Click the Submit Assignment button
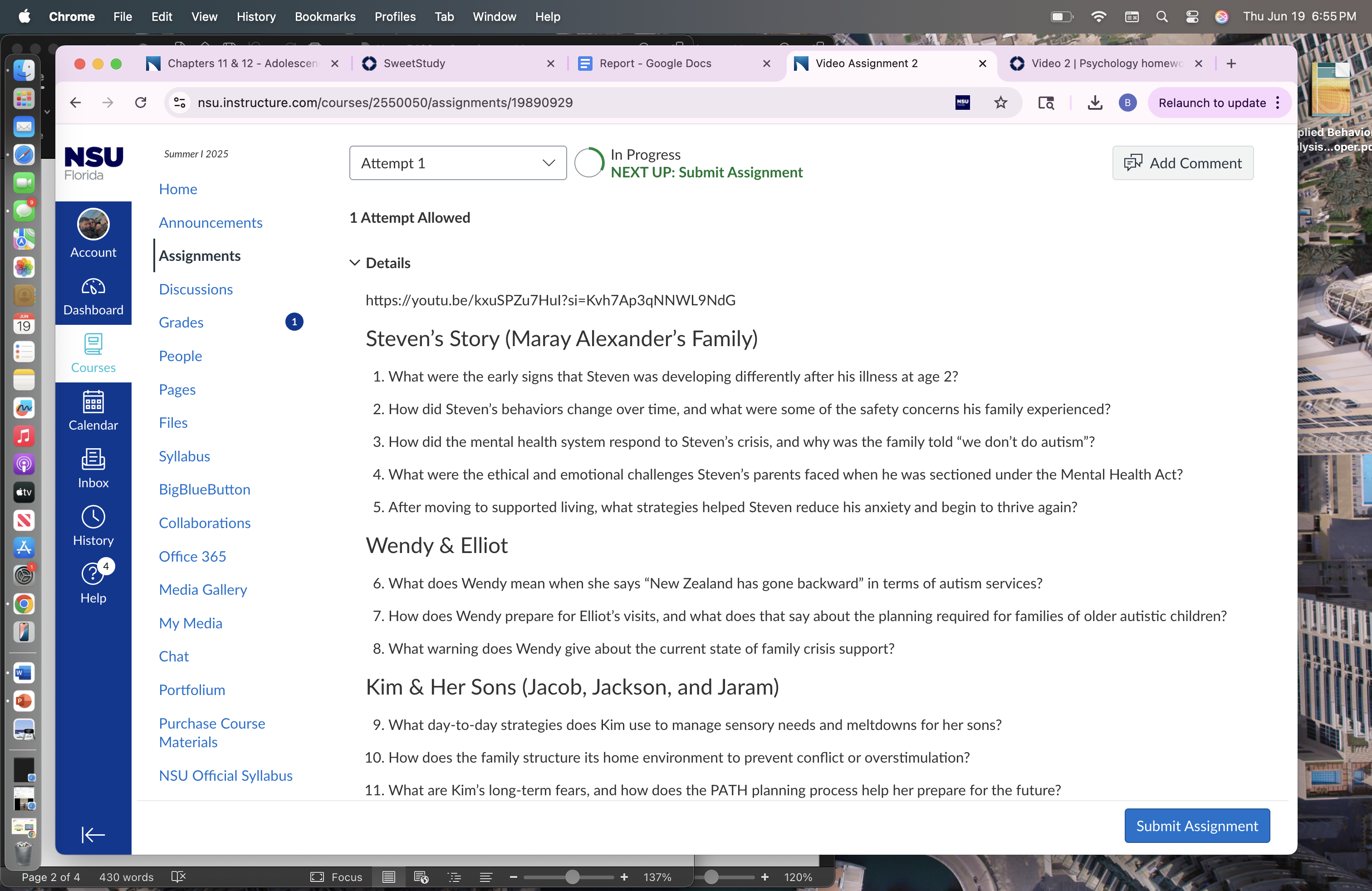This screenshot has height=891, width=1372. 1197,825
